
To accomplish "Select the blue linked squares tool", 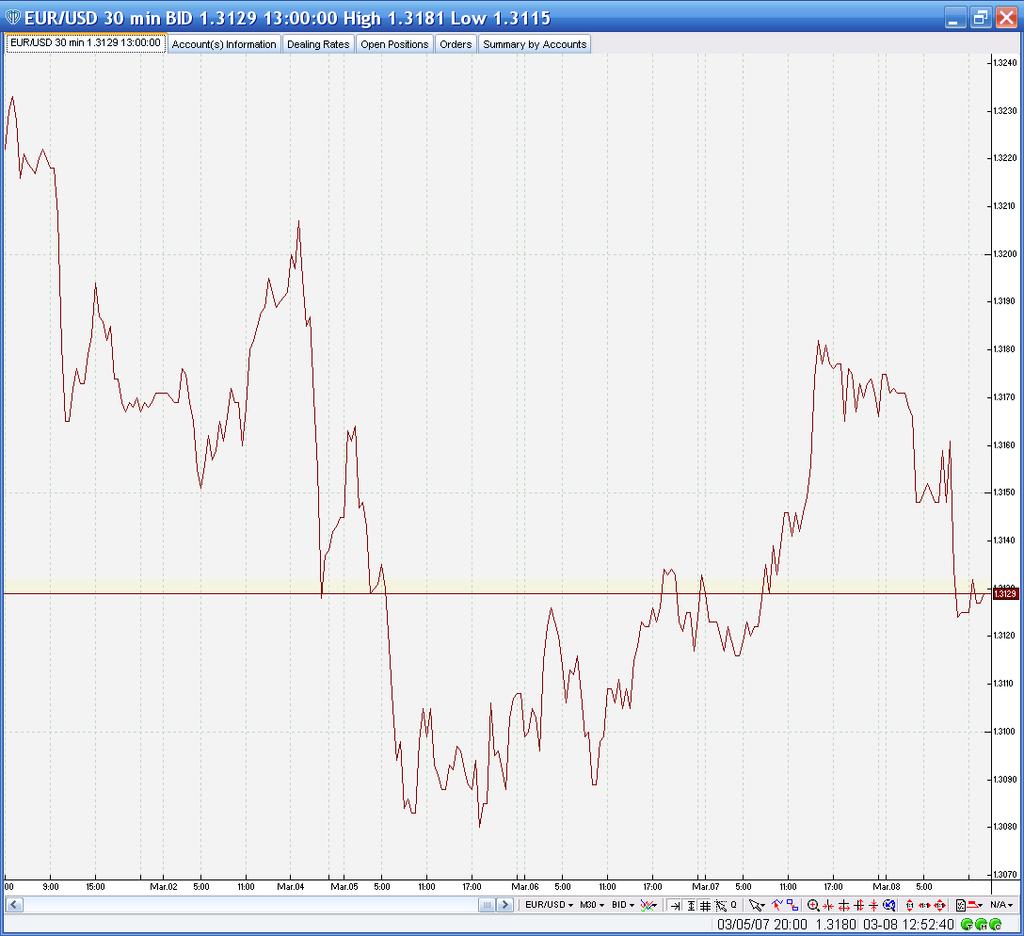I will [792, 905].
